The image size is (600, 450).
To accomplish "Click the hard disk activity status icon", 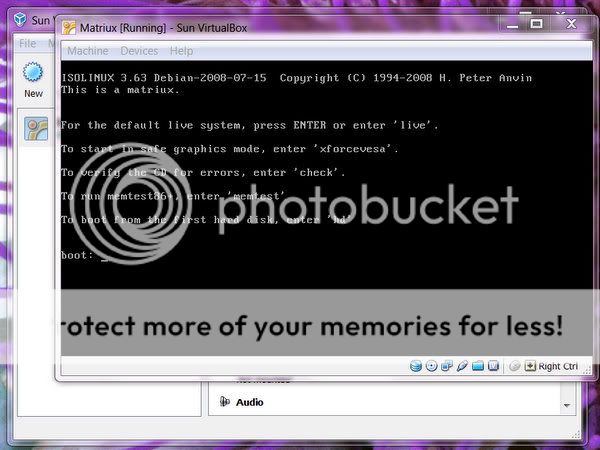I will point(416,366).
